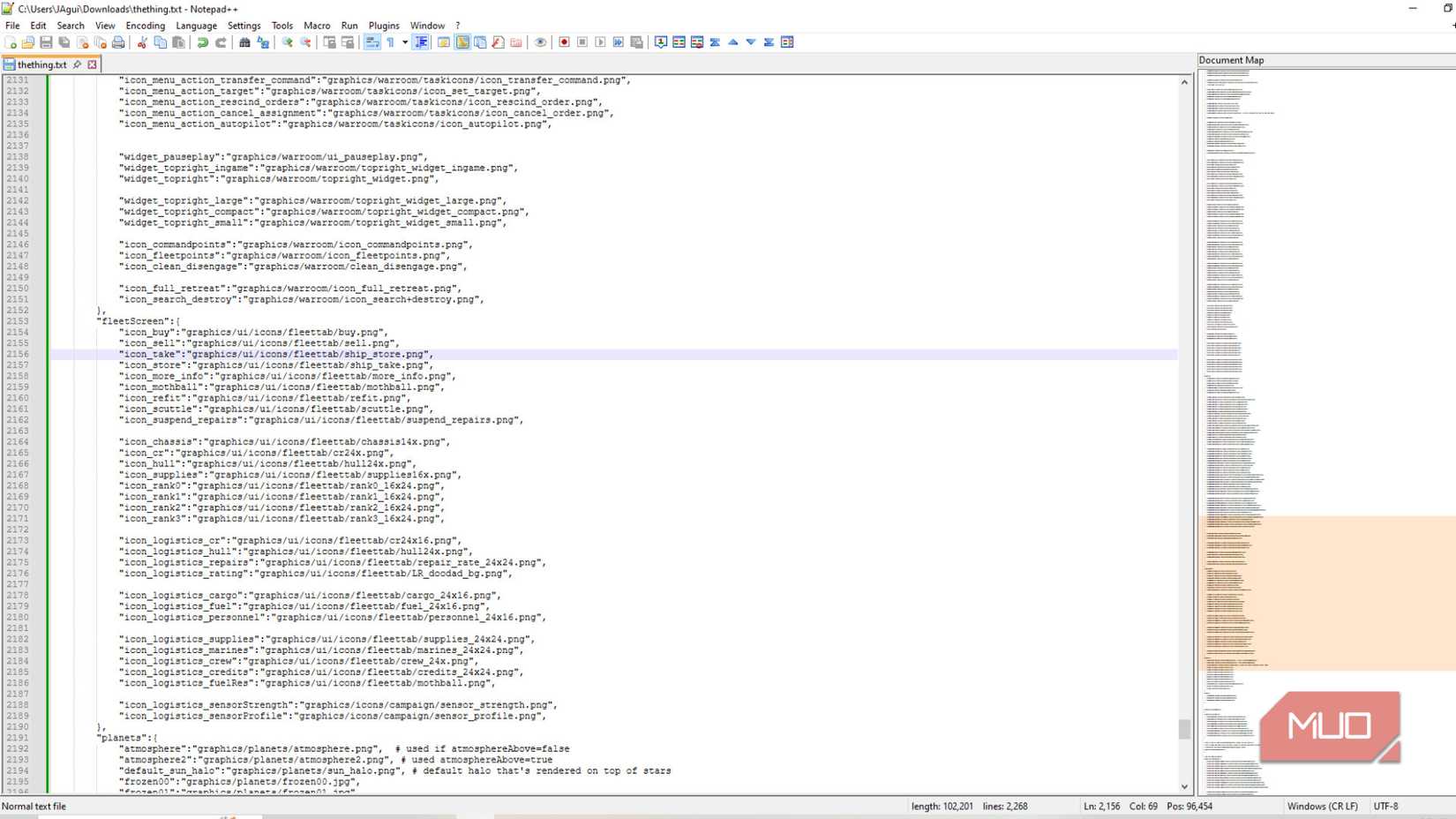The width and height of the screenshot is (1456, 819).
Task: Jump to next diff with down arrow
Action: 751,42
